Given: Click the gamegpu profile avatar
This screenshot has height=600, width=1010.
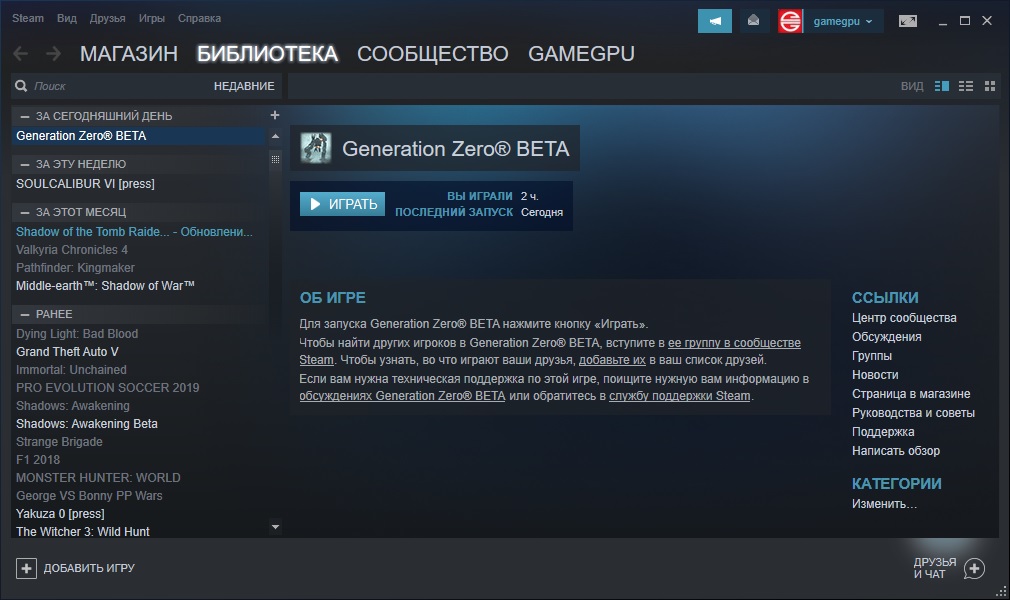Looking at the screenshot, I should [790, 21].
